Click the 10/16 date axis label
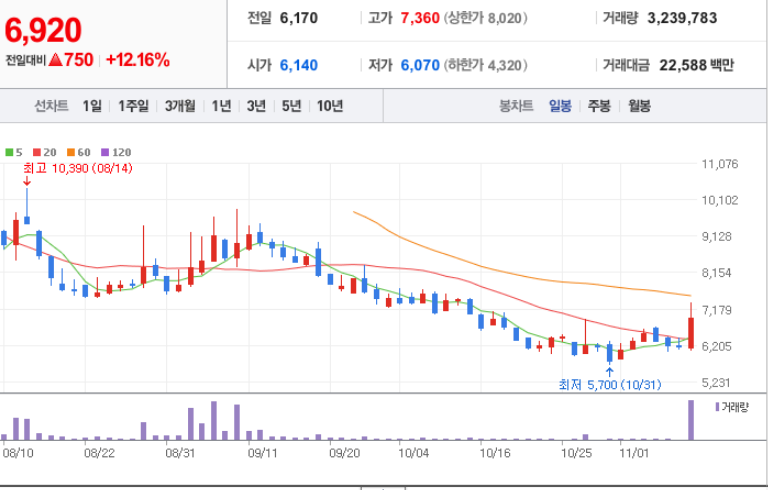768x490 pixels. point(495,452)
